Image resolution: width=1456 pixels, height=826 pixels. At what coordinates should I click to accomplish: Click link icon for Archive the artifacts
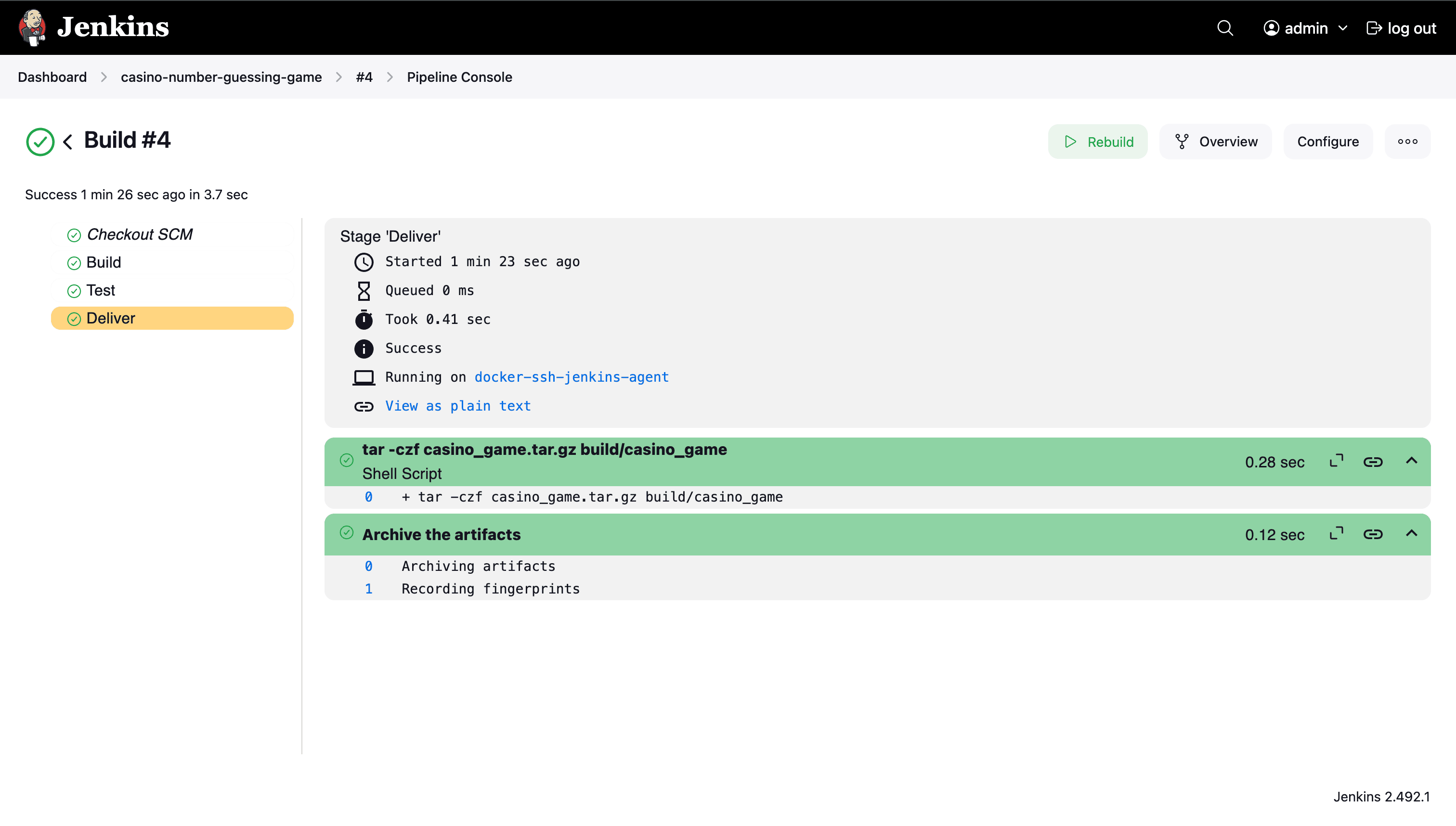click(x=1373, y=534)
